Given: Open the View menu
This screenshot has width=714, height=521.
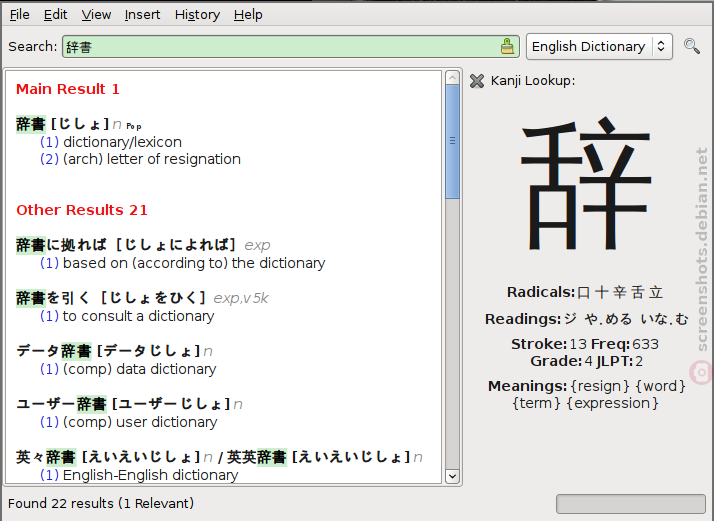Looking at the screenshot, I should 96,15.
